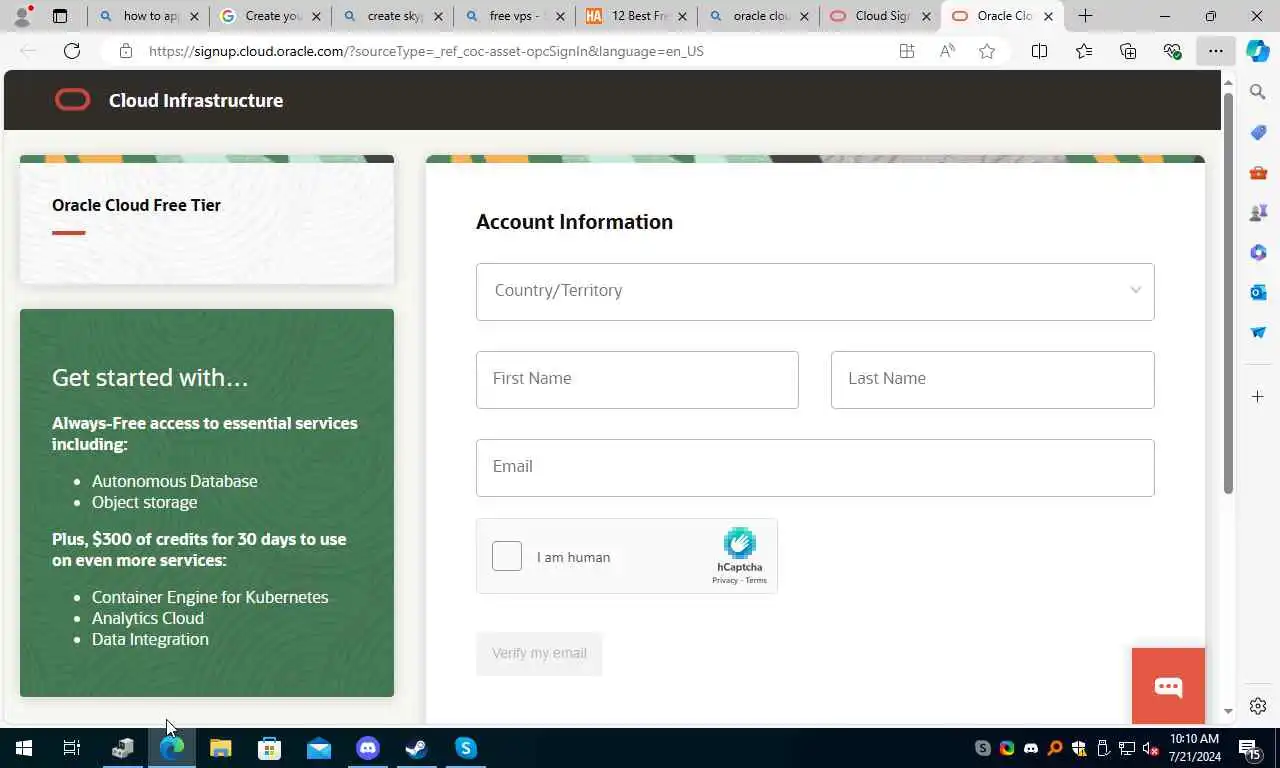Tick the I am human checkbox
The width and height of the screenshot is (1280, 768).
[507, 556]
